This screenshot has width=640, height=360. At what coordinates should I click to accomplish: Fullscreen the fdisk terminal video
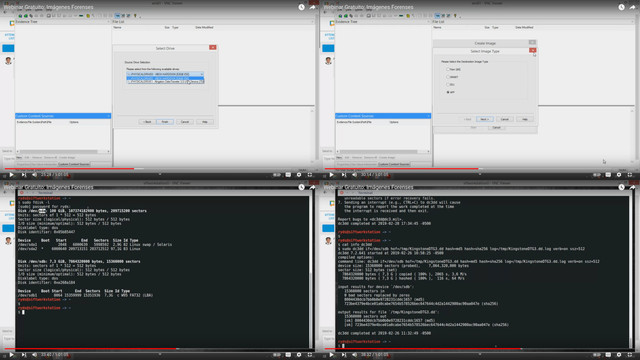point(310,355)
